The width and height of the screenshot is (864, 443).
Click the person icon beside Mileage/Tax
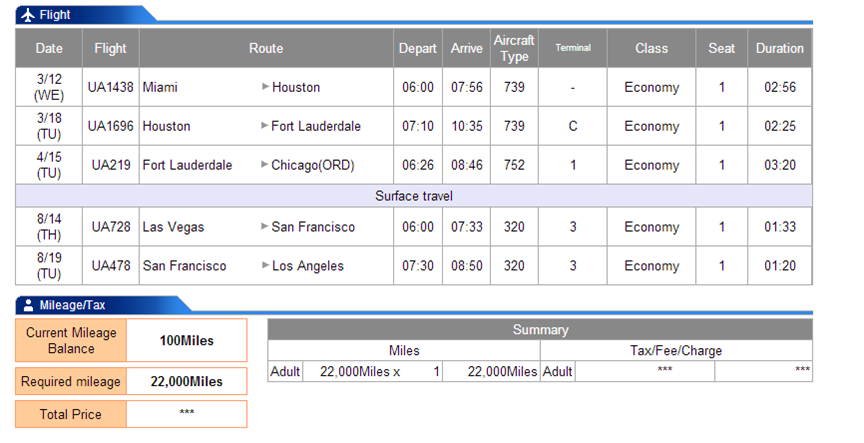pos(28,305)
